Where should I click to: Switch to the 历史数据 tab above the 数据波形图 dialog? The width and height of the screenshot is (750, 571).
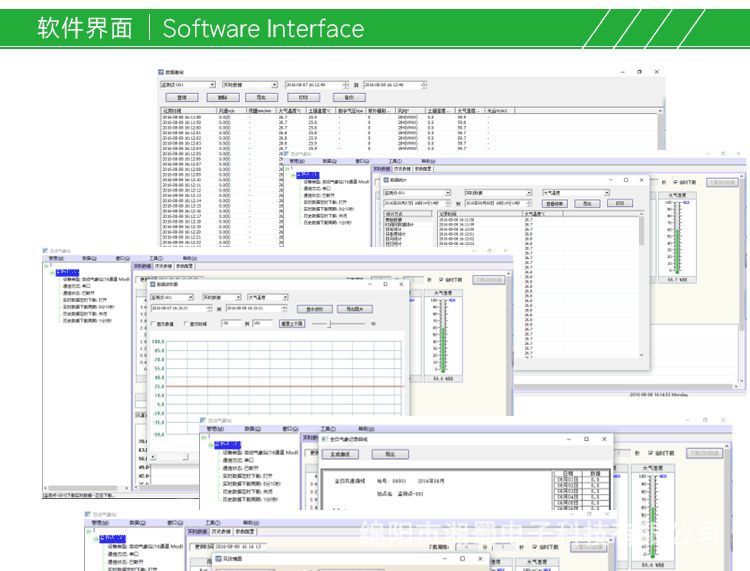pos(164,266)
